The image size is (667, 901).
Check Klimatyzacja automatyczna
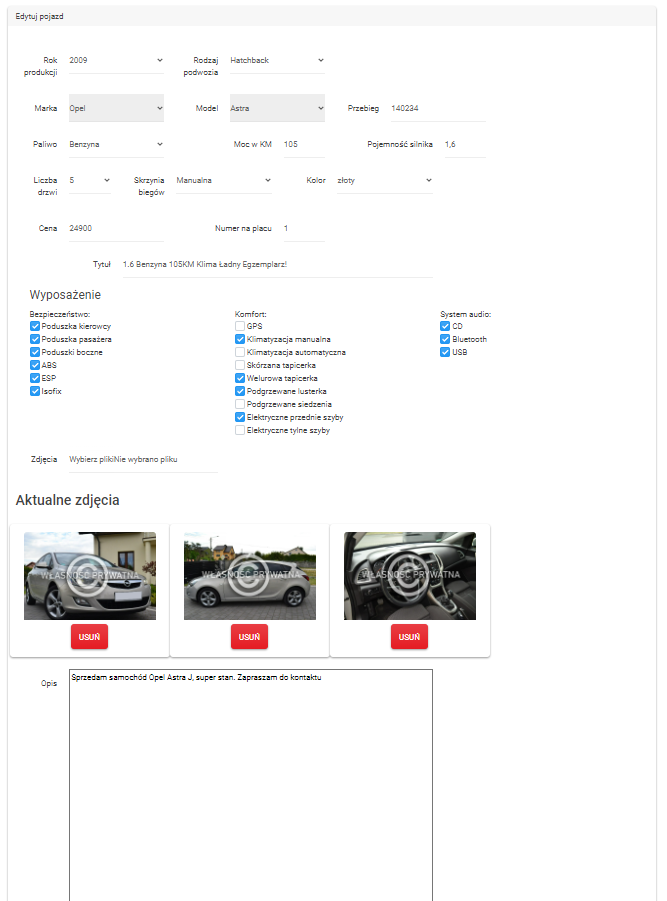pyautogui.click(x=240, y=352)
